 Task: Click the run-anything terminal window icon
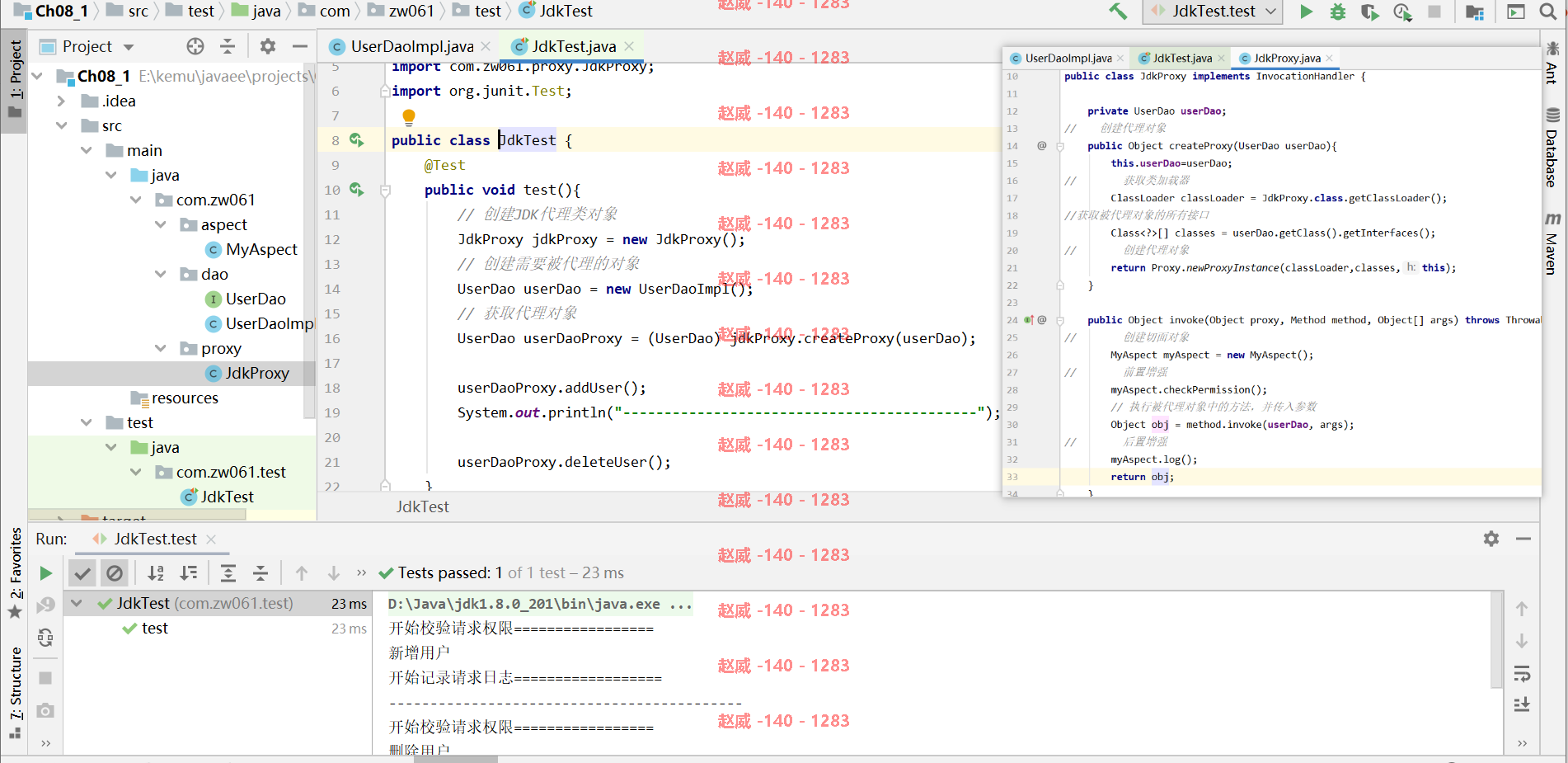coord(1515,12)
